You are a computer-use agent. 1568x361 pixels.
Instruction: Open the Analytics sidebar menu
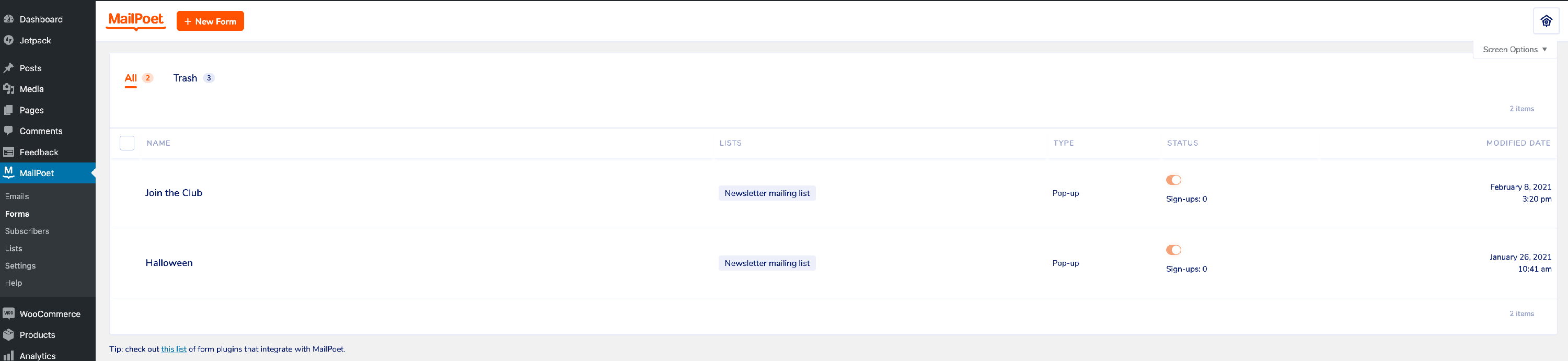37,356
